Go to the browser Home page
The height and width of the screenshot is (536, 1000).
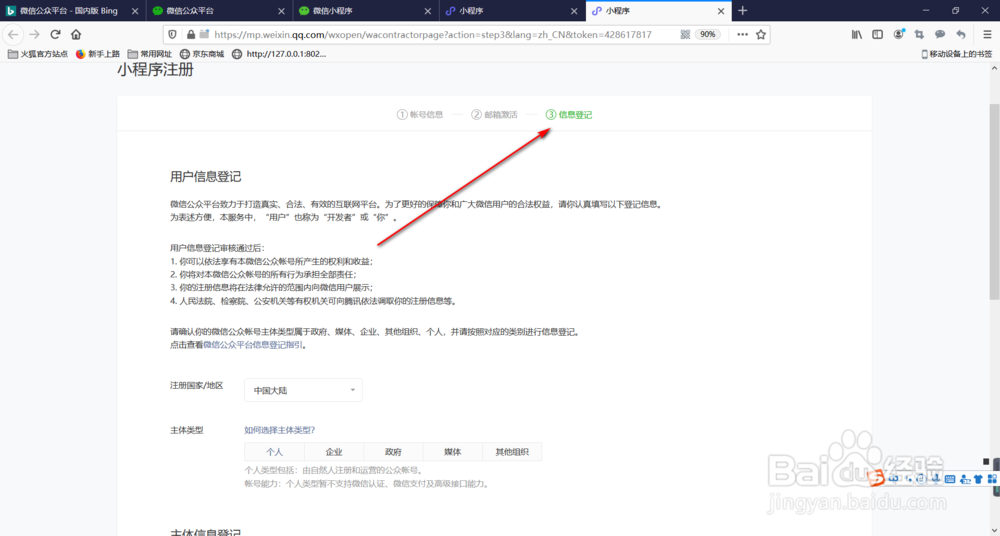pos(76,34)
